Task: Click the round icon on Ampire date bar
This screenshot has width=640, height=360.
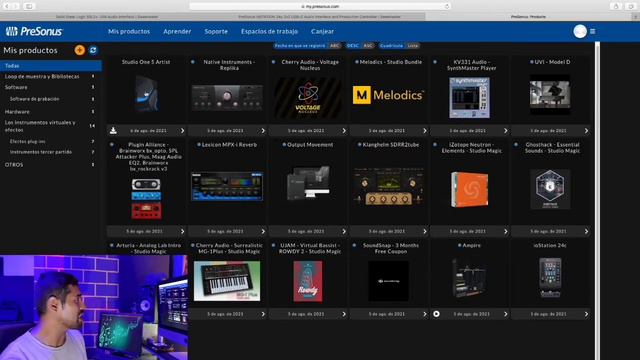Action: [436, 314]
